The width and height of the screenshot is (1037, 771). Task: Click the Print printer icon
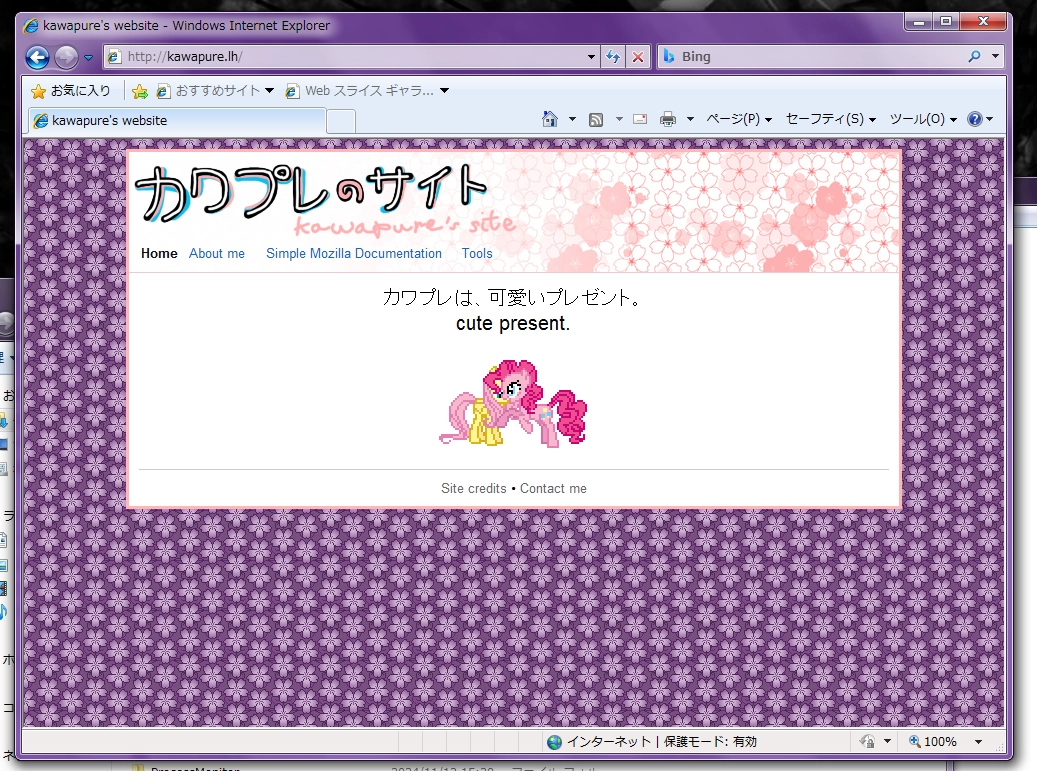668,119
